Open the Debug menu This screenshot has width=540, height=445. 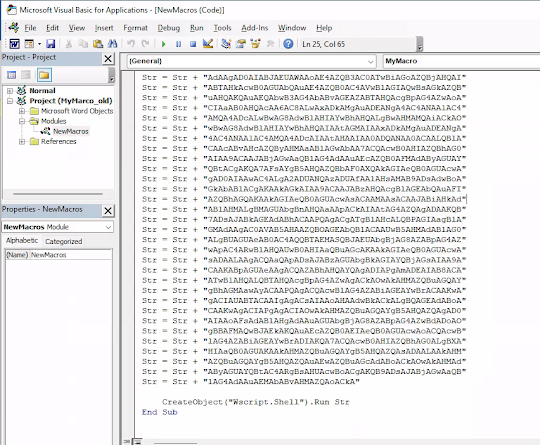[x=168, y=28]
